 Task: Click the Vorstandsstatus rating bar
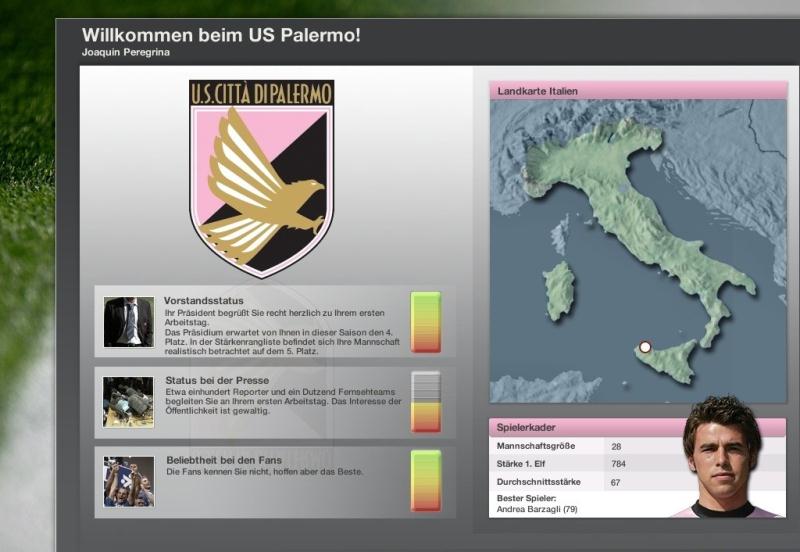tap(426, 322)
